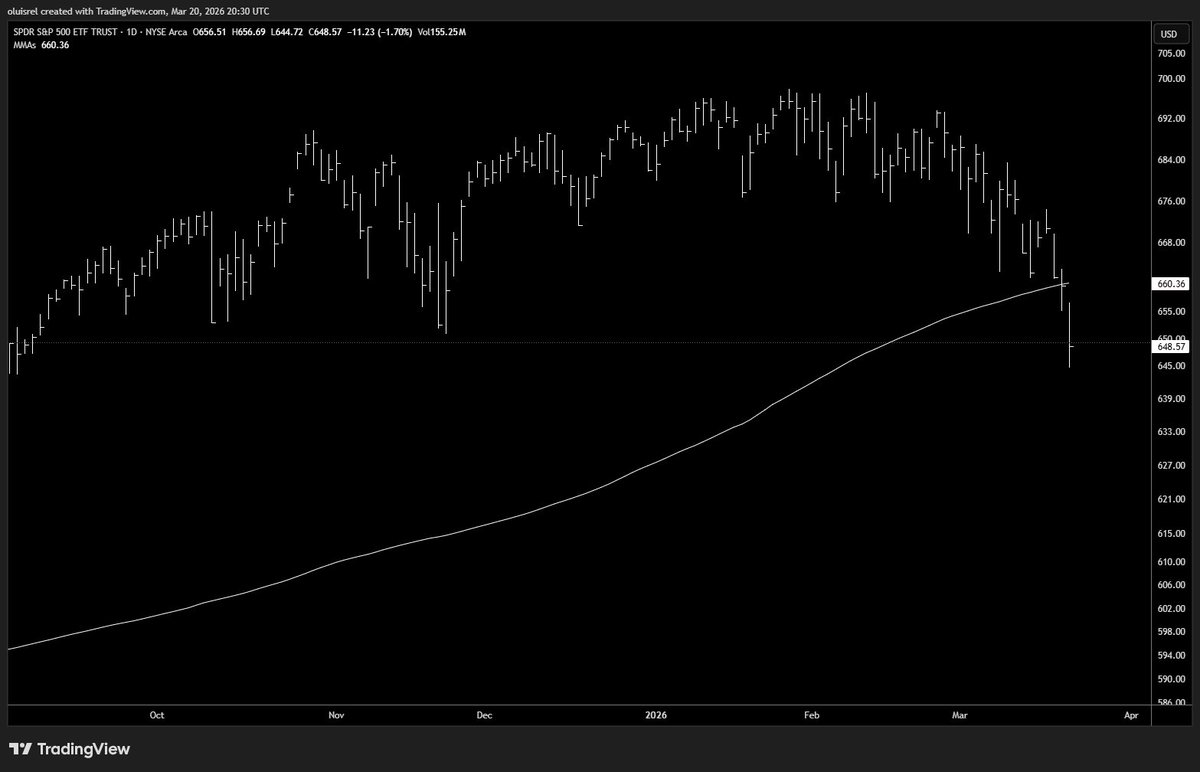Click the TradingView logo at bottom left
The width and height of the screenshot is (1200, 772).
click(x=70, y=749)
